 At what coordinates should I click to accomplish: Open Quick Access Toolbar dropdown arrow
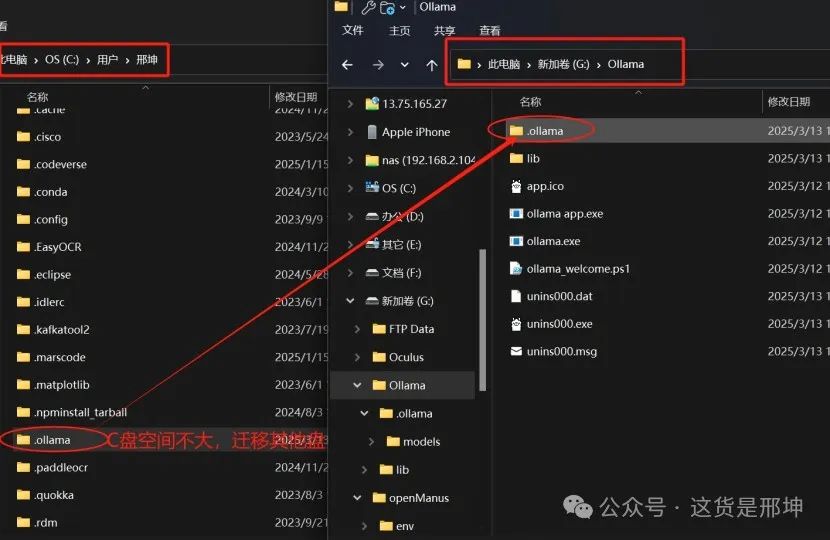(403, 7)
